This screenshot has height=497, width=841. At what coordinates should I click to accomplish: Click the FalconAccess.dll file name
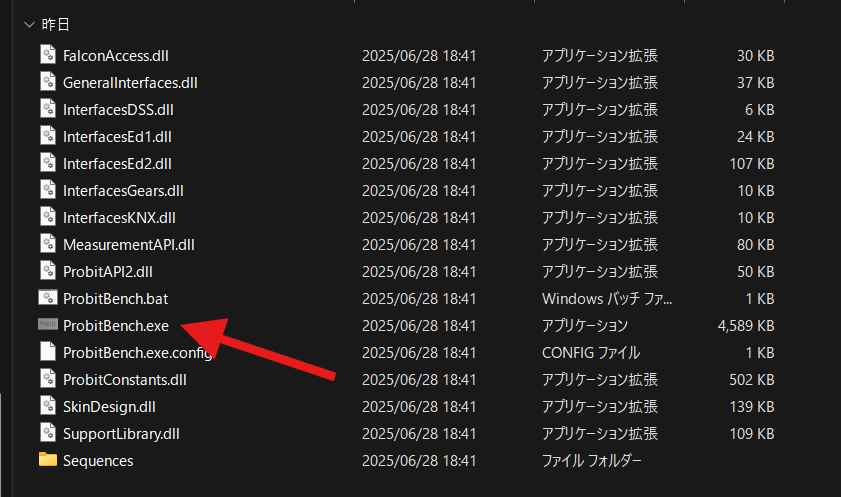(x=116, y=56)
